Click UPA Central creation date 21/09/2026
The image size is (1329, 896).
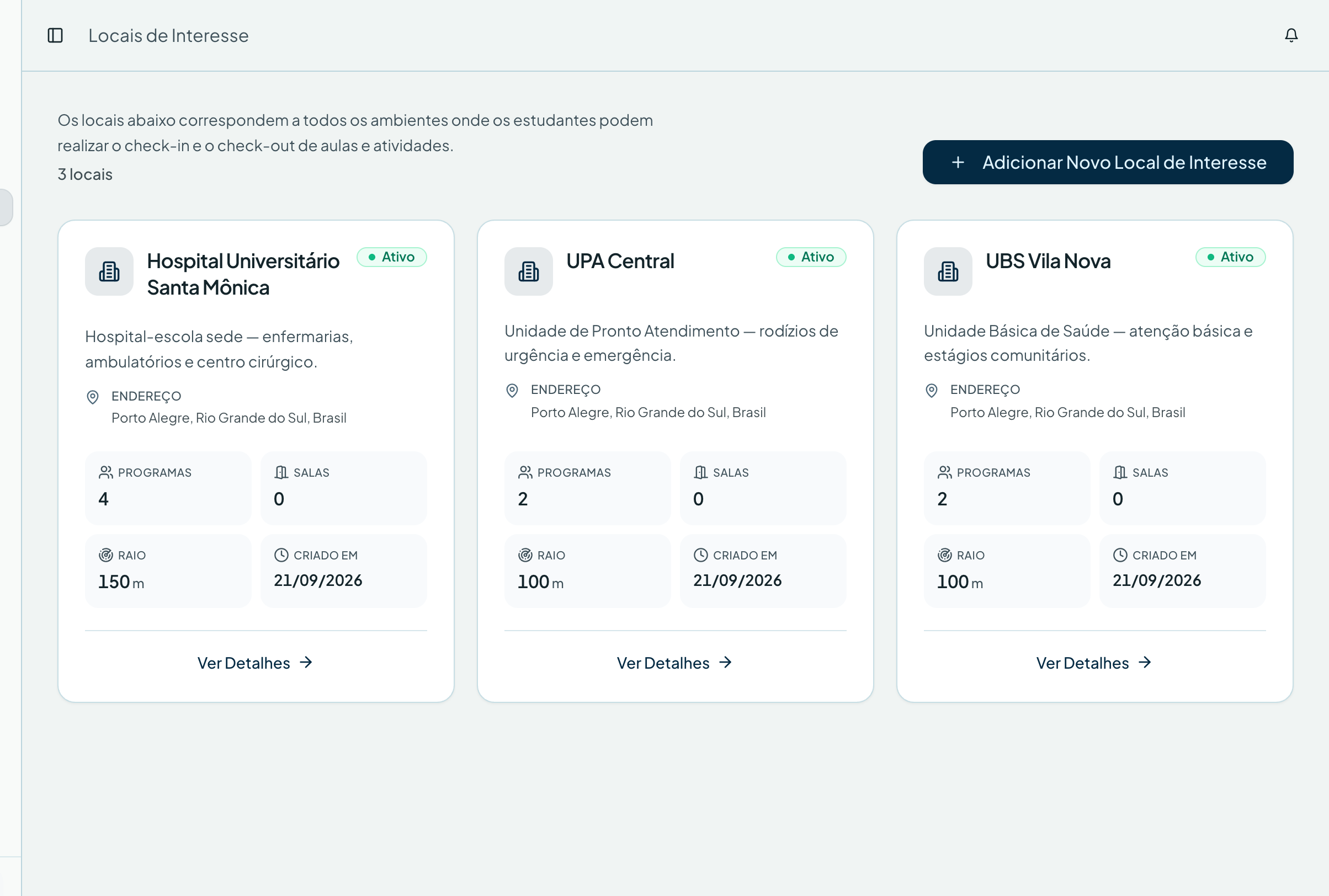[x=737, y=580]
